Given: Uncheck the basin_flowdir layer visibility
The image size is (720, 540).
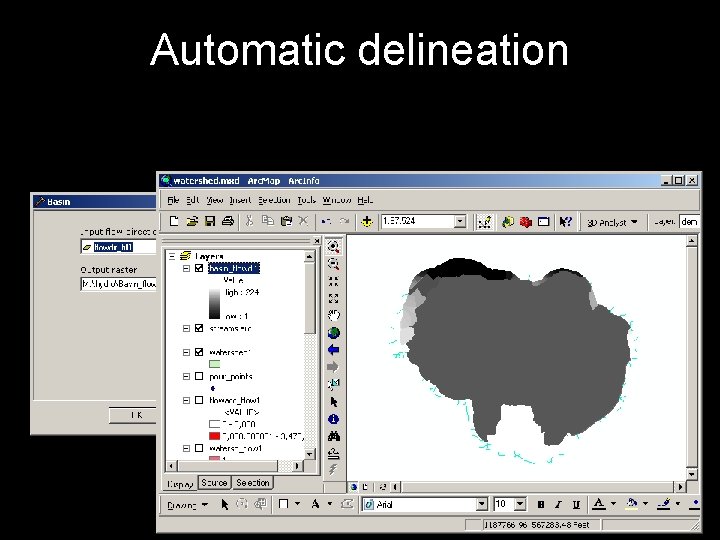Looking at the screenshot, I should click(199, 268).
